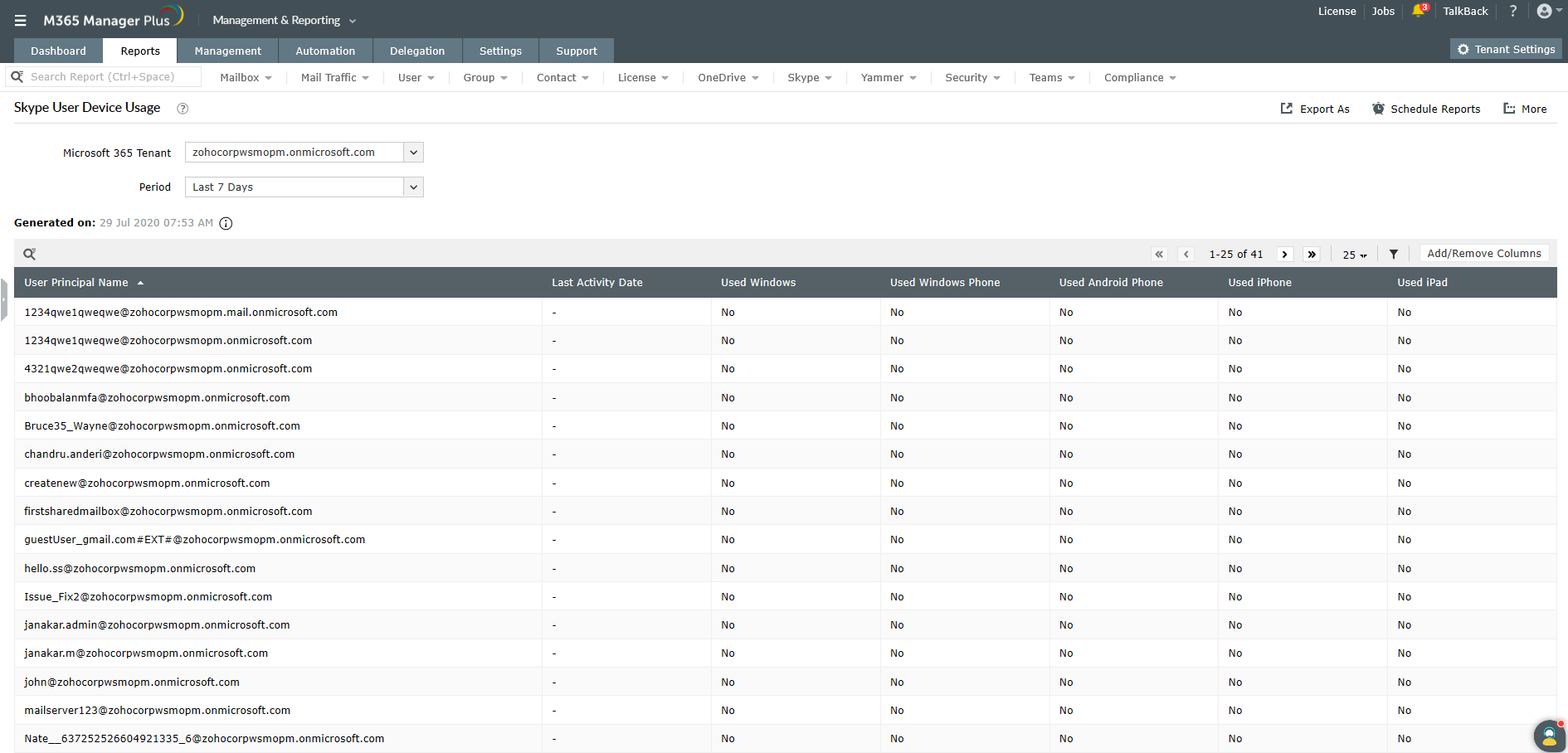1568x753 pixels.
Task: Open the table search magnifier icon
Action: click(30, 254)
